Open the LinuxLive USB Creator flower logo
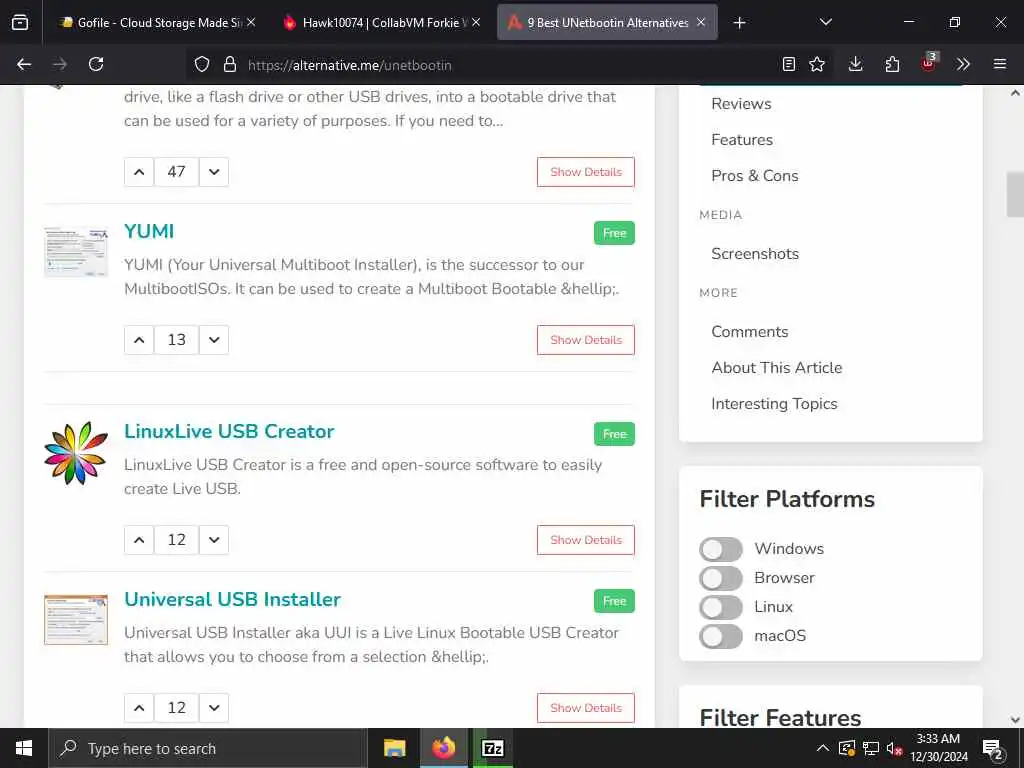 click(76, 453)
